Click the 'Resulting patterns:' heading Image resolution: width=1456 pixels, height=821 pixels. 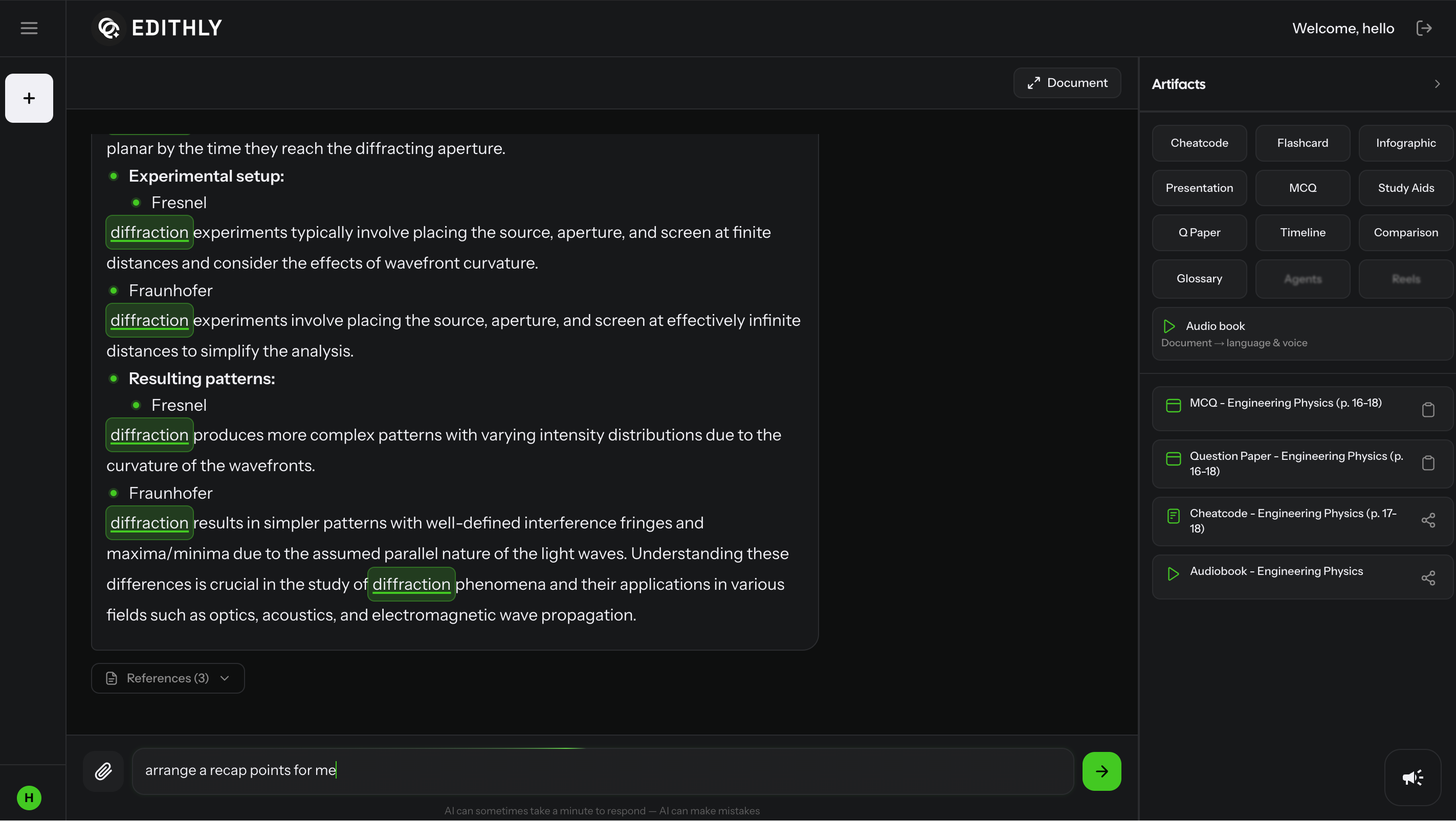[x=202, y=379]
